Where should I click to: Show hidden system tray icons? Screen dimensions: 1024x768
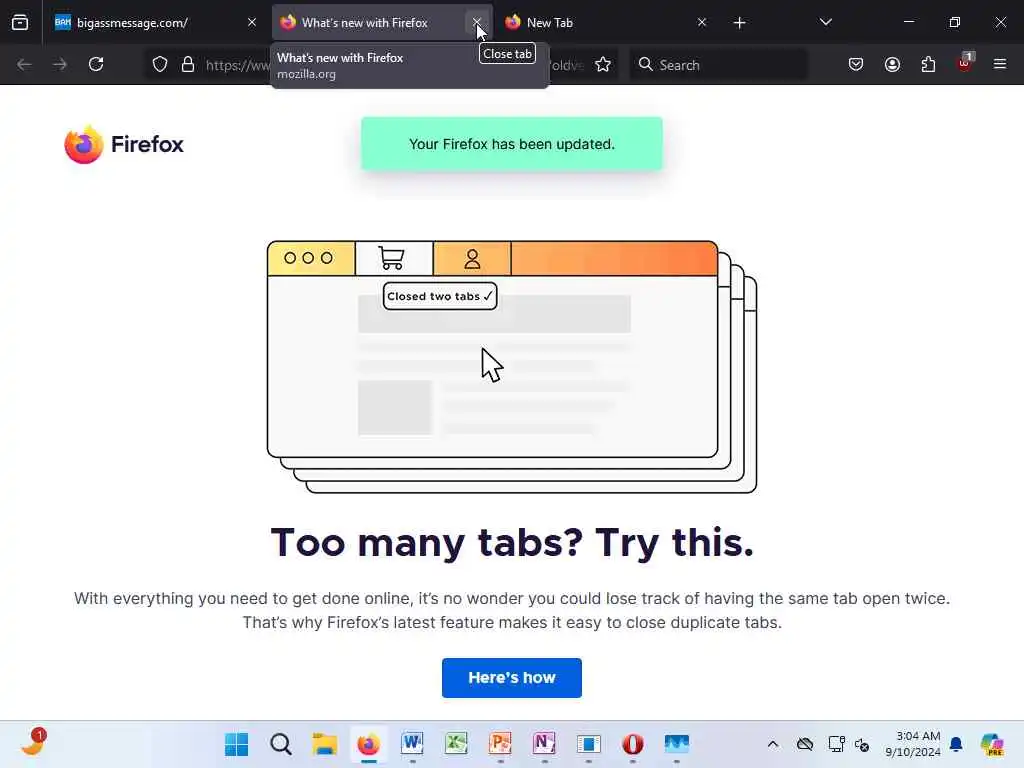tap(773, 744)
